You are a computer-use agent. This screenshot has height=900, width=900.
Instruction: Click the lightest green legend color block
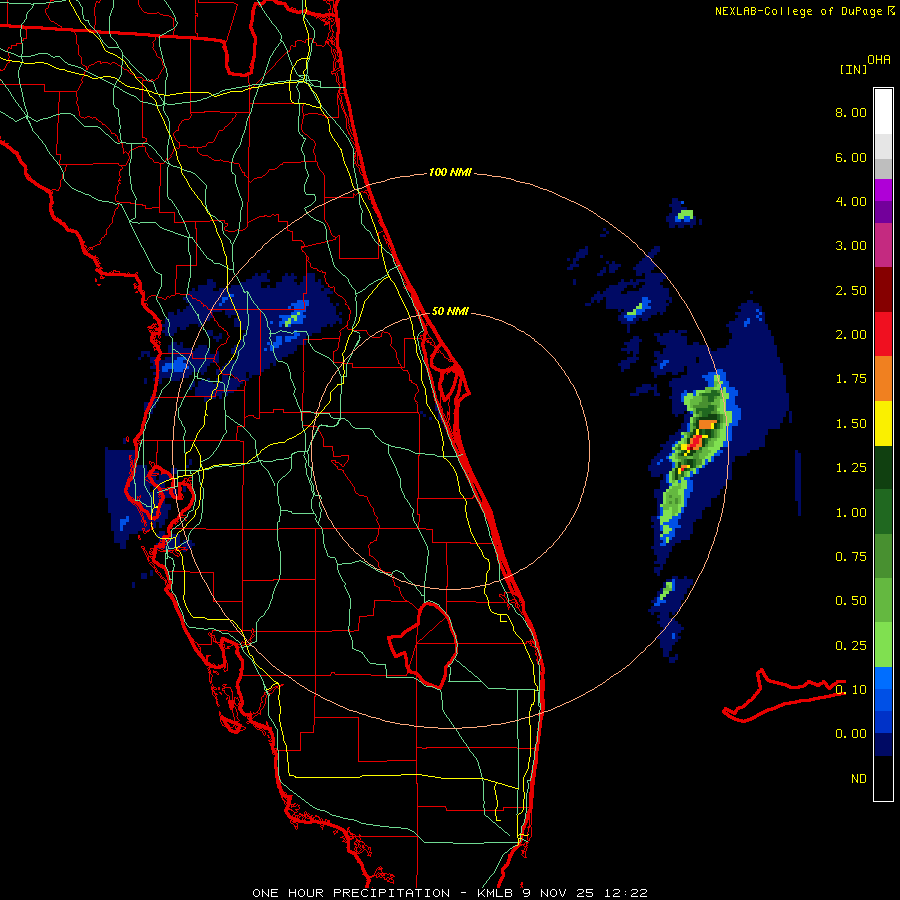click(x=883, y=645)
